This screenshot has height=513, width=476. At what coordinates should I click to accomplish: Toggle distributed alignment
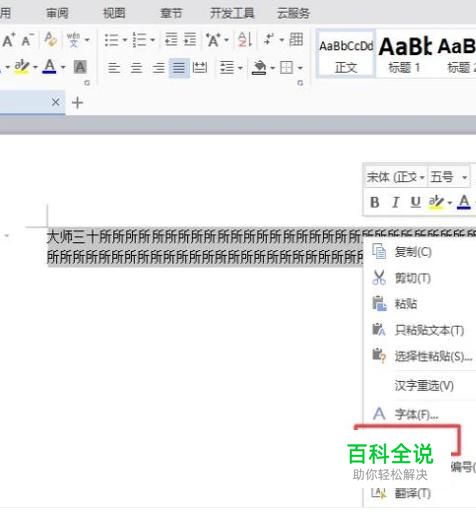tap(200, 68)
